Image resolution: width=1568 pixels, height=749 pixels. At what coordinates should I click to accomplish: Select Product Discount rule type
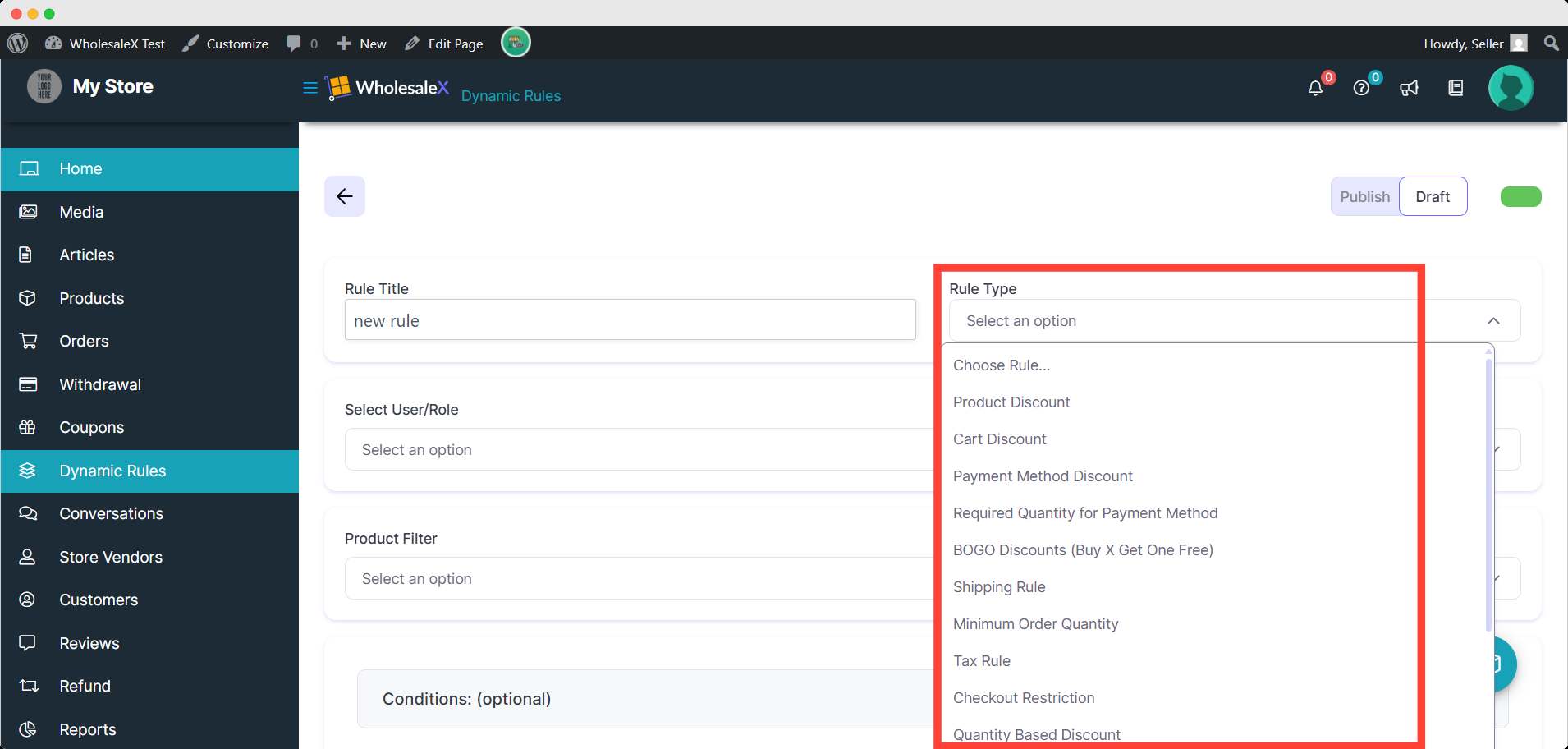1215,402
